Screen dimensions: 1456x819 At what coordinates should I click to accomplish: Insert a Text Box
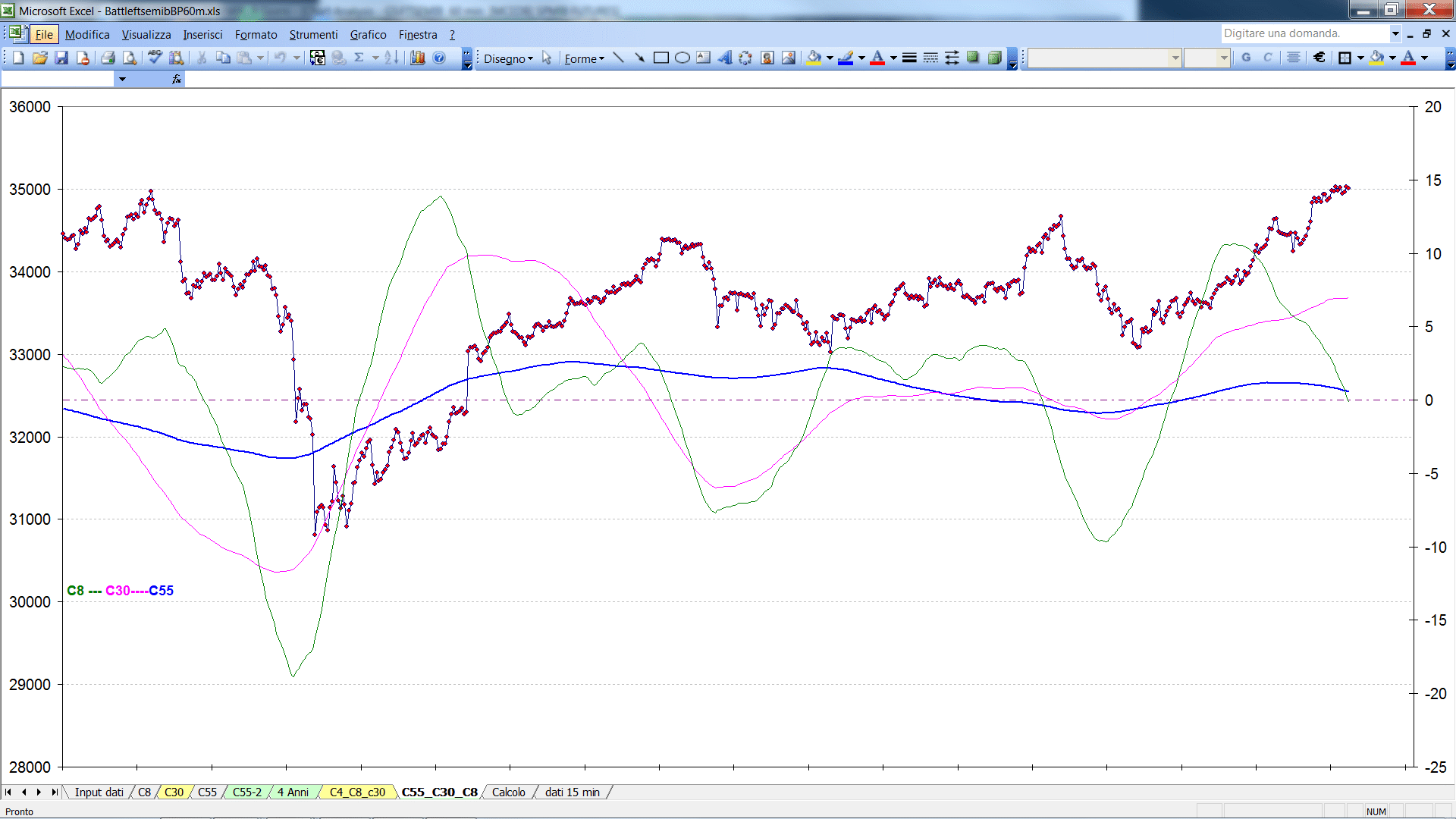coord(704,58)
